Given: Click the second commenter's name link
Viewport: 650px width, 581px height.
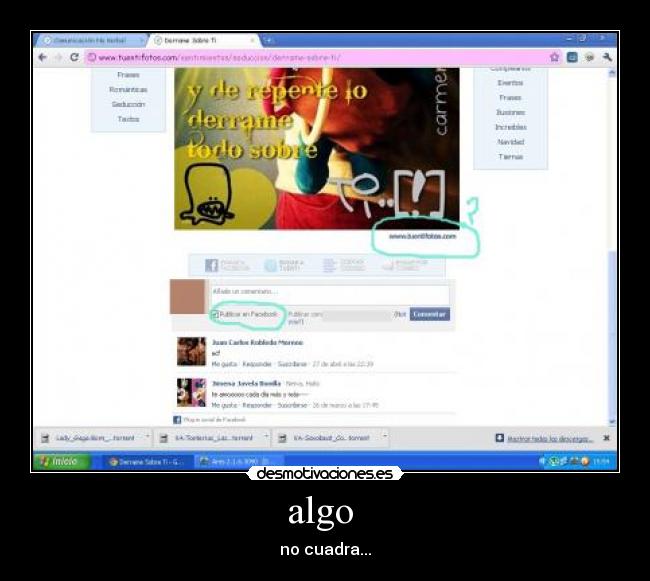Looking at the screenshot, I should pos(246,383).
